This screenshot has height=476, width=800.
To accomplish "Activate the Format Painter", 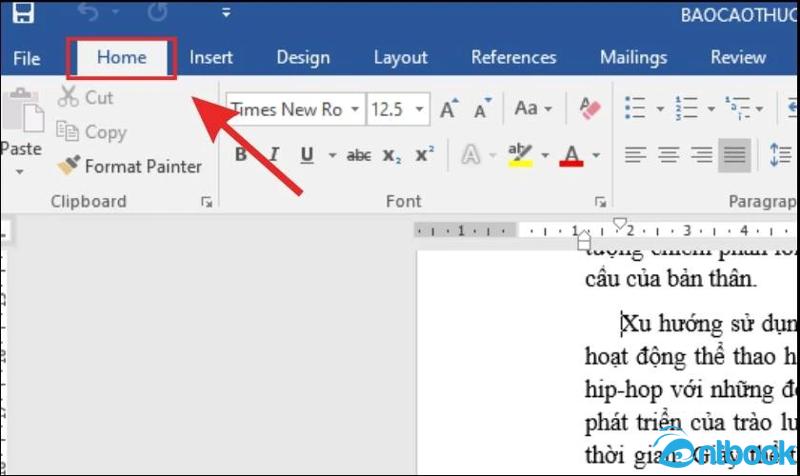I will pos(129,166).
